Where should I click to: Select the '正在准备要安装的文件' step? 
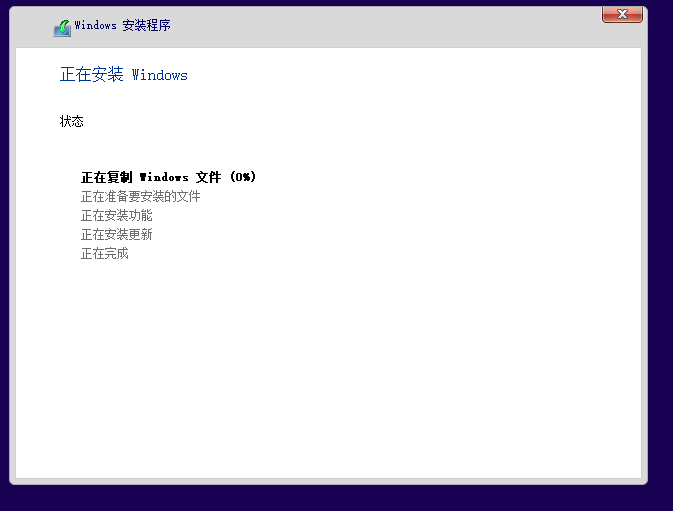pos(140,197)
